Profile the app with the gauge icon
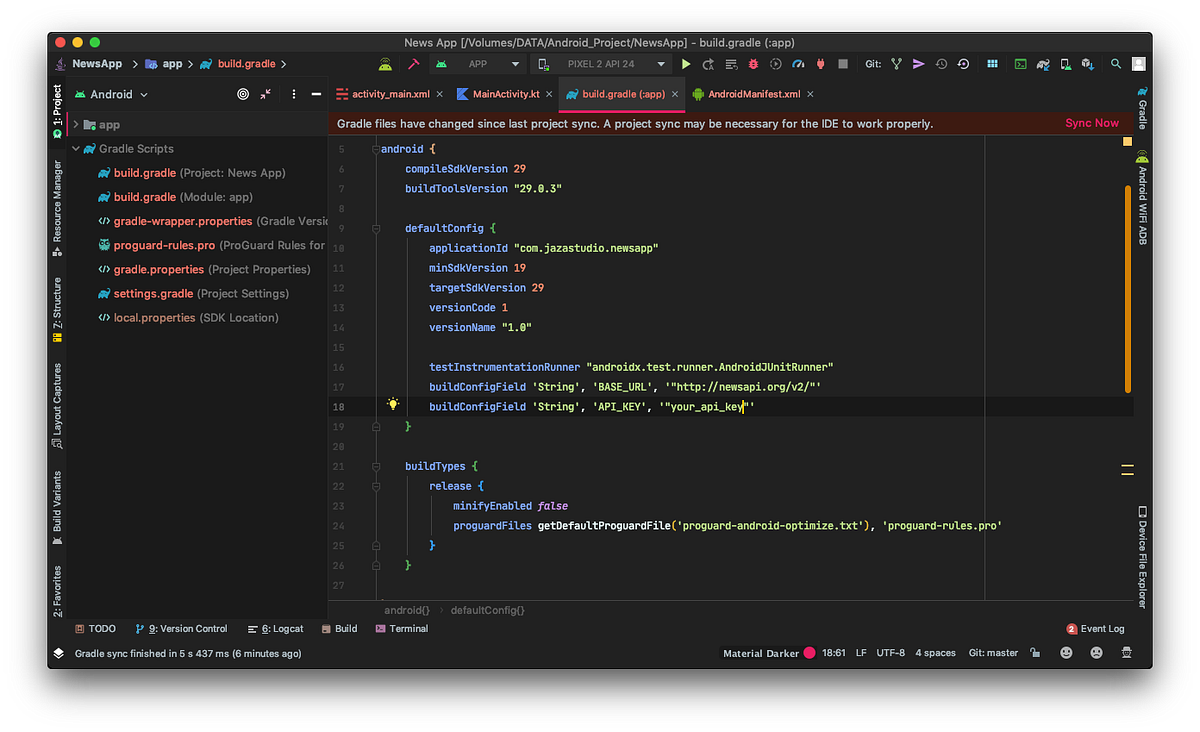 click(797, 63)
